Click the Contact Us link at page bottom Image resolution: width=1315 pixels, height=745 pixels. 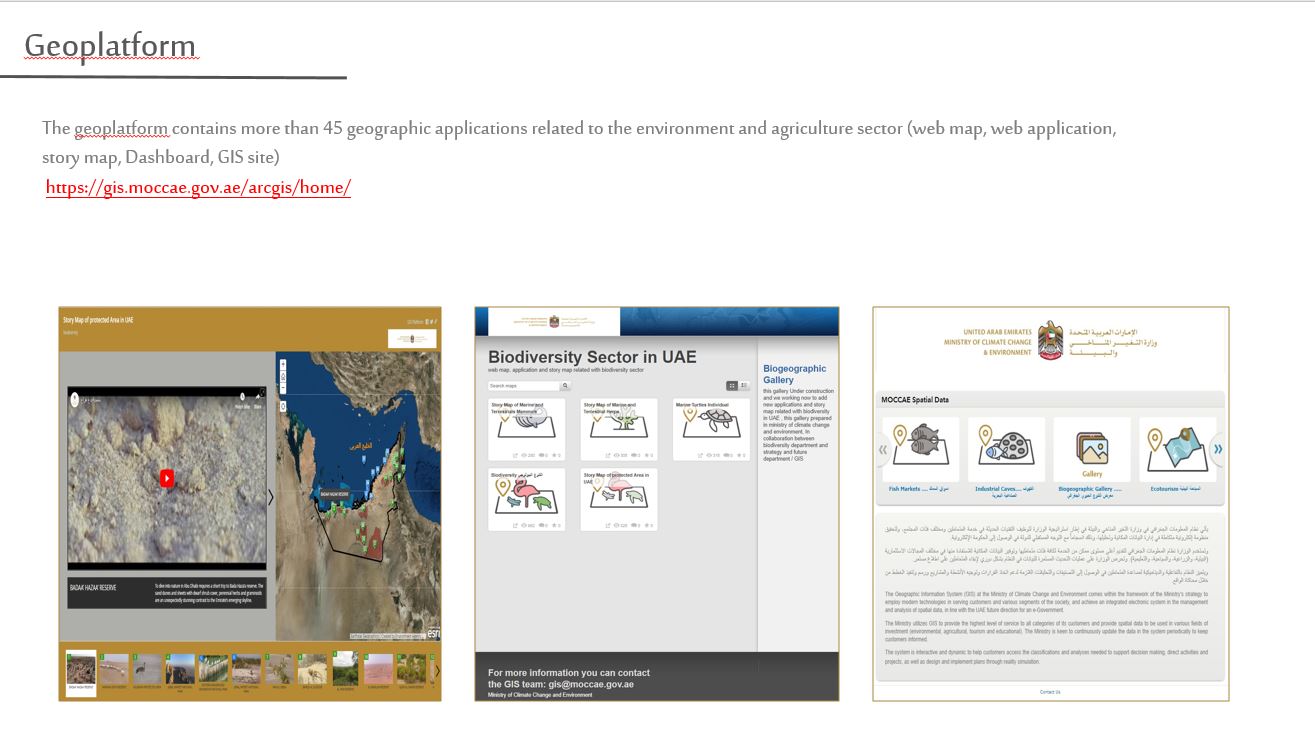click(1050, 692)
